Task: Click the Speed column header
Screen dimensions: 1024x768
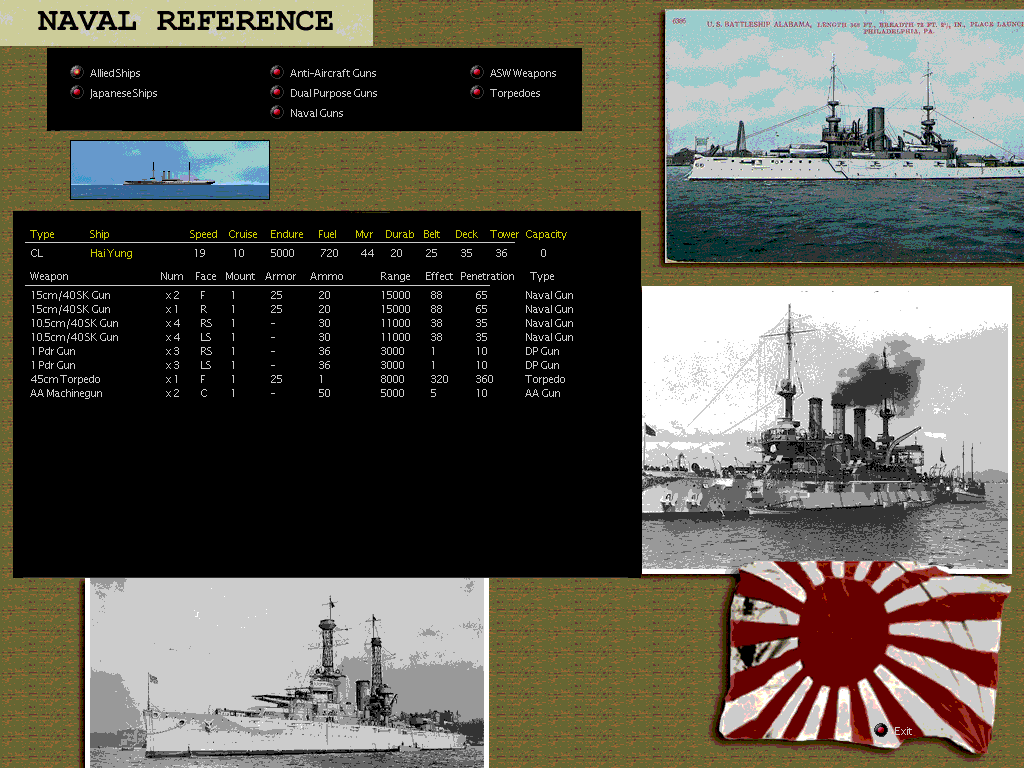Action: (203, 234)
